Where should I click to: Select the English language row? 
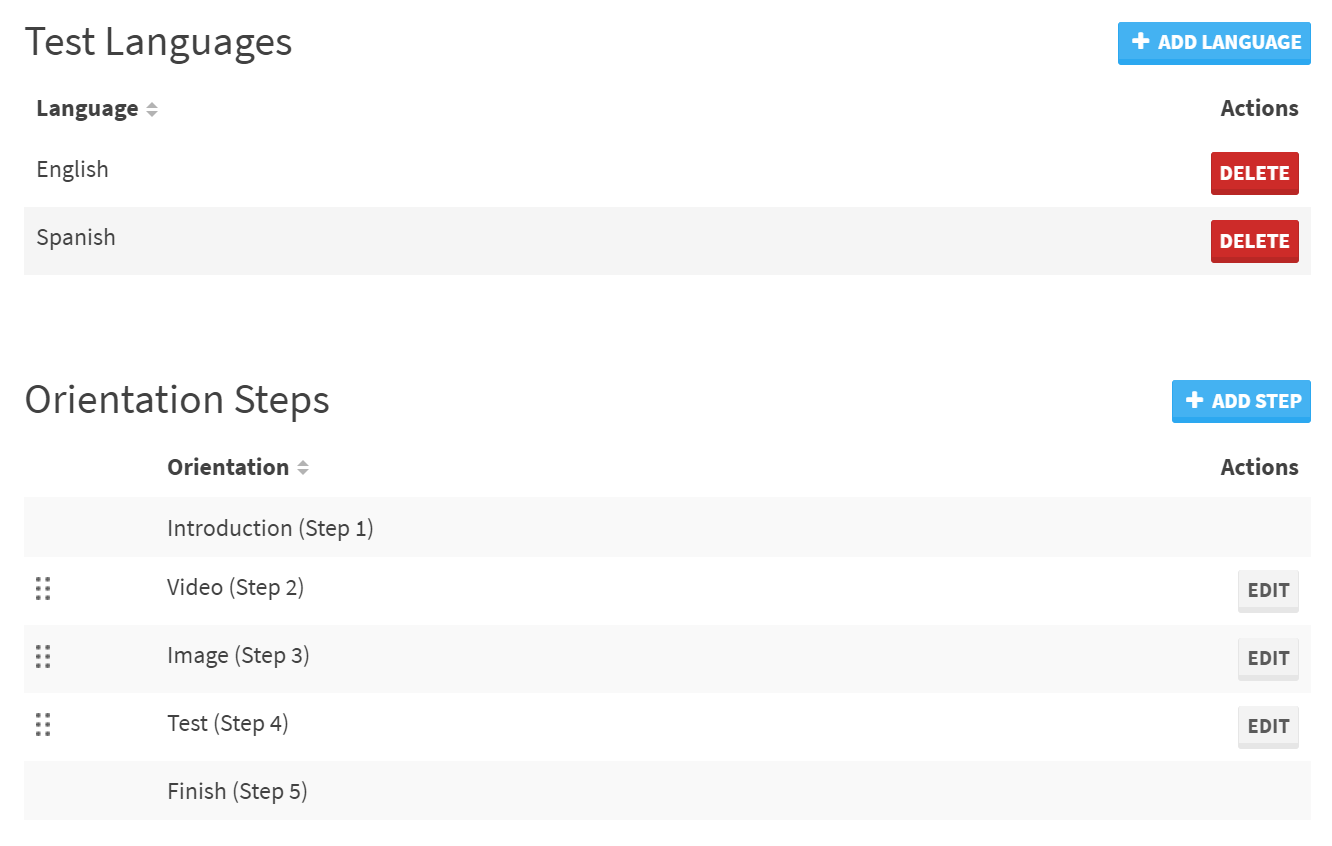click(72, 170)
